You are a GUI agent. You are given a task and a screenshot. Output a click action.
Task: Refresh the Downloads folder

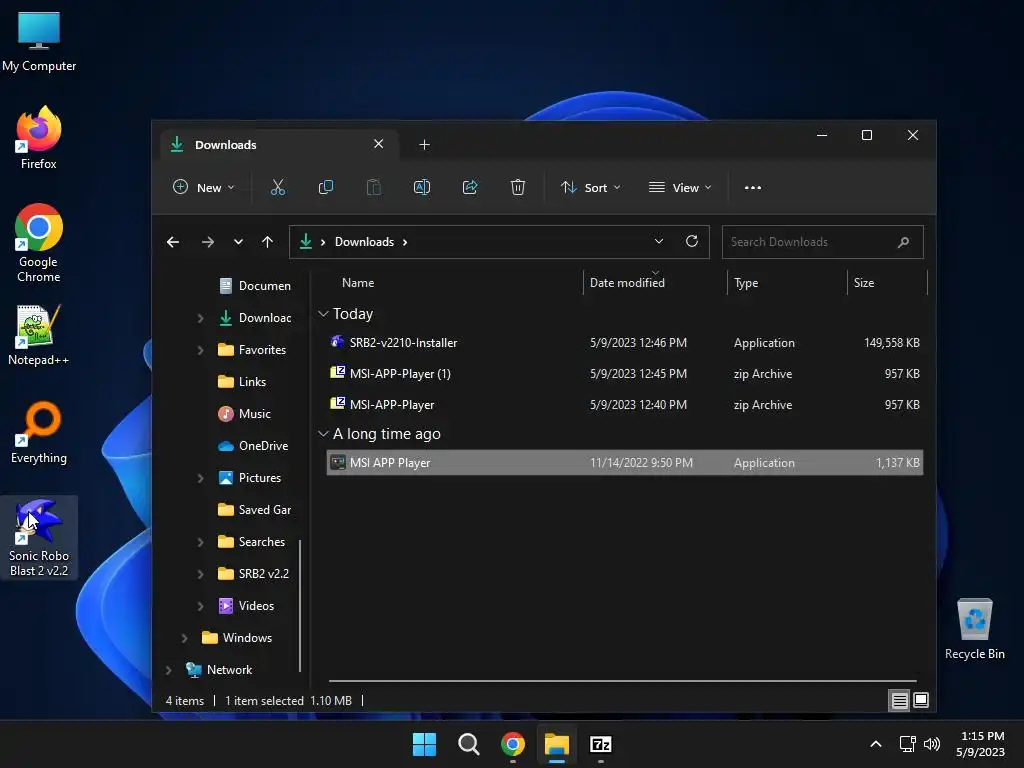pyautogui.click(x=692, y=242)
